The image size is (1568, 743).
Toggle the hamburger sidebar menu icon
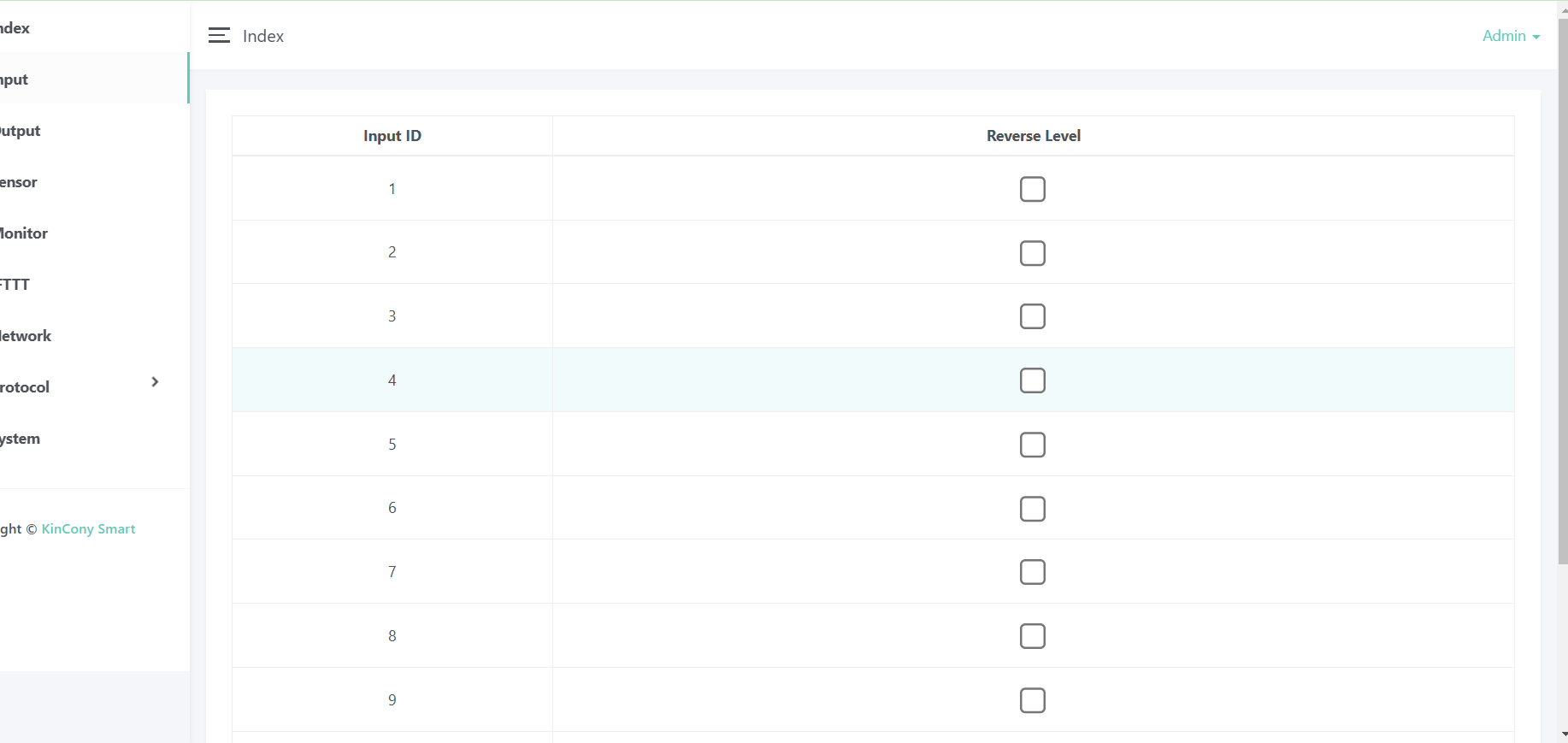[x=219, y=35]
